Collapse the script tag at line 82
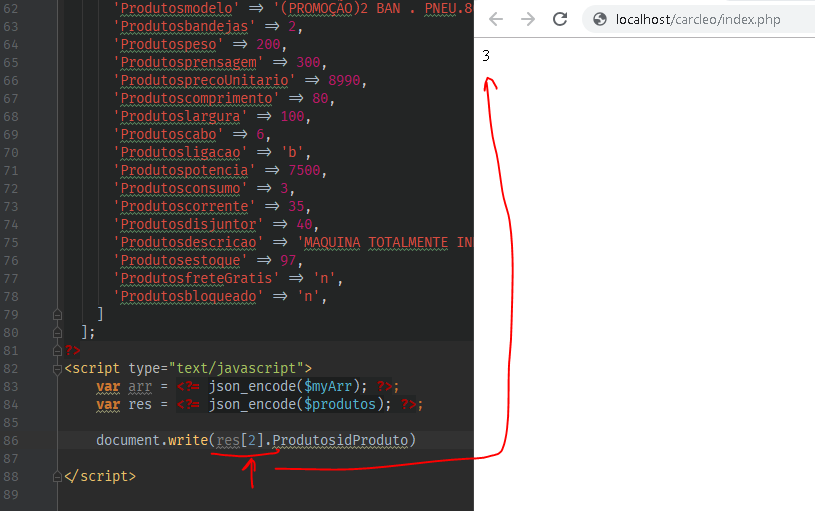This screenshot has height=512, width=815. 58,369
